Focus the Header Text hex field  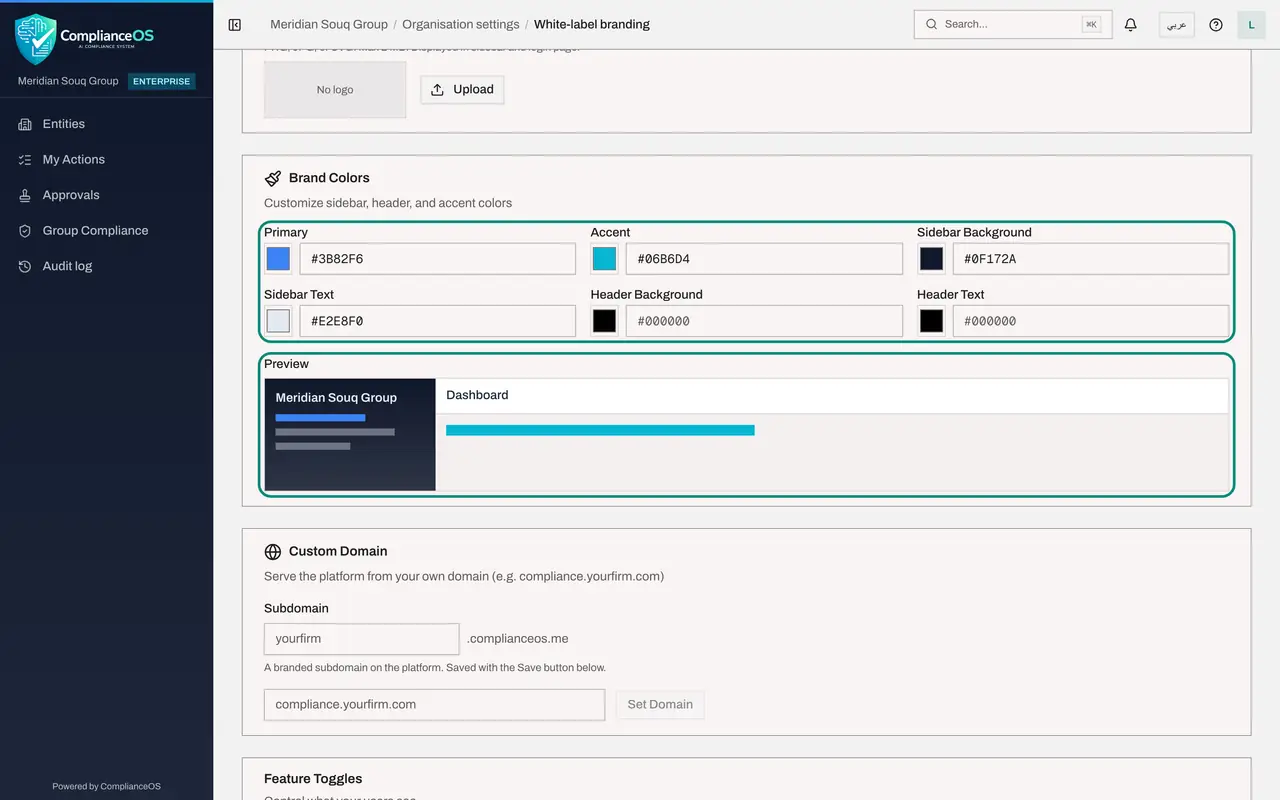pyautogui.click(x=1091, y=321)
